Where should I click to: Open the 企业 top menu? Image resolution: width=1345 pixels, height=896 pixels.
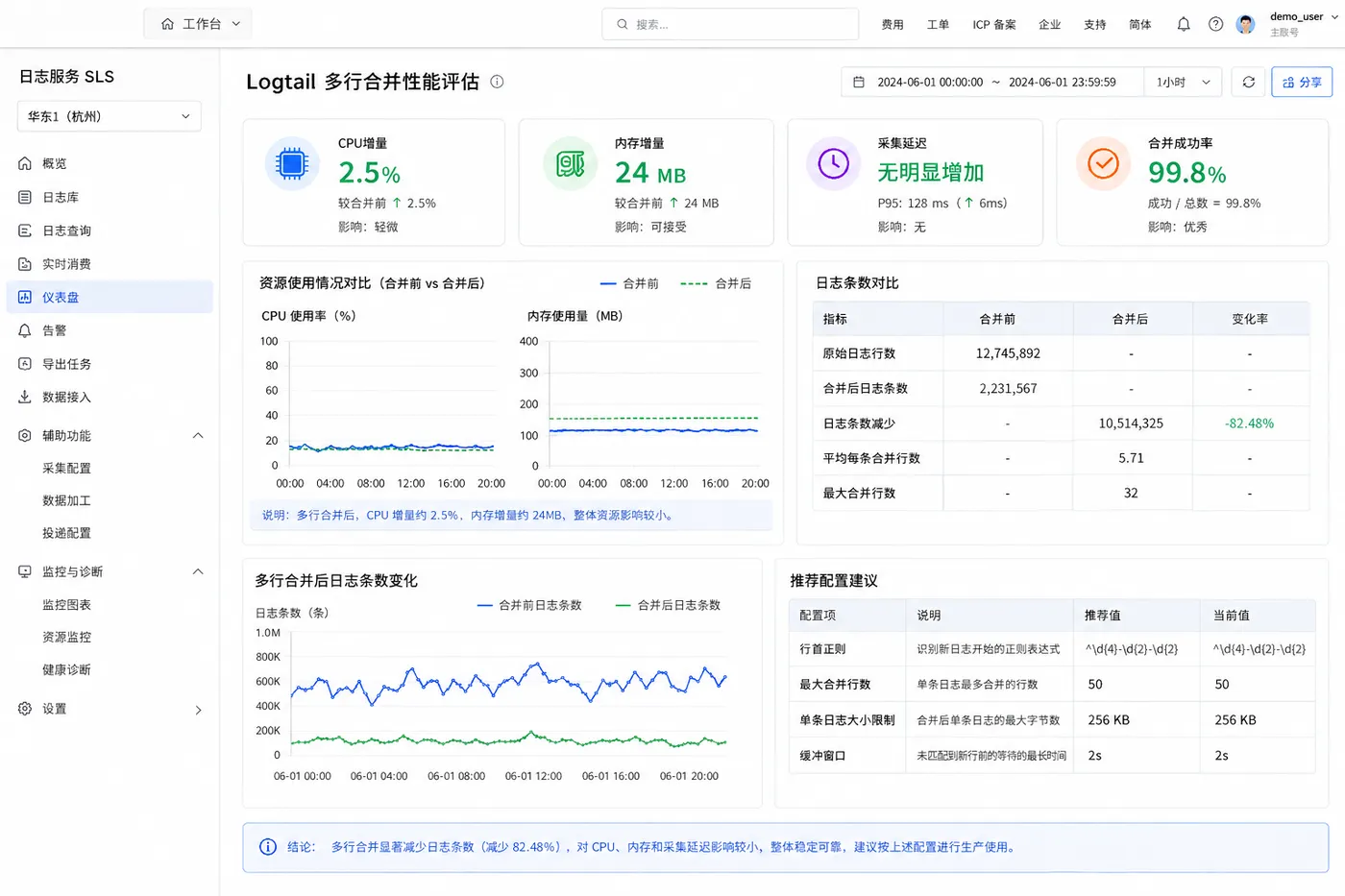1049,25
